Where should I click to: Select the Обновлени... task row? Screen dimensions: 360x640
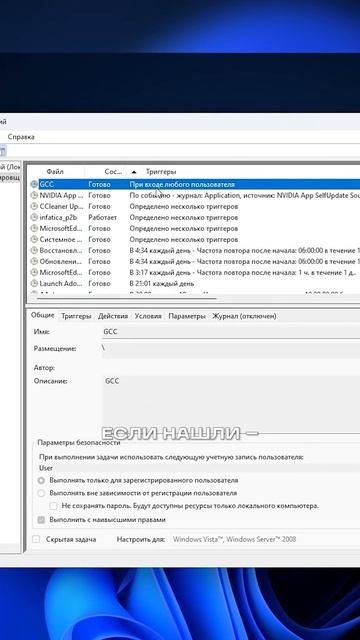195,261
